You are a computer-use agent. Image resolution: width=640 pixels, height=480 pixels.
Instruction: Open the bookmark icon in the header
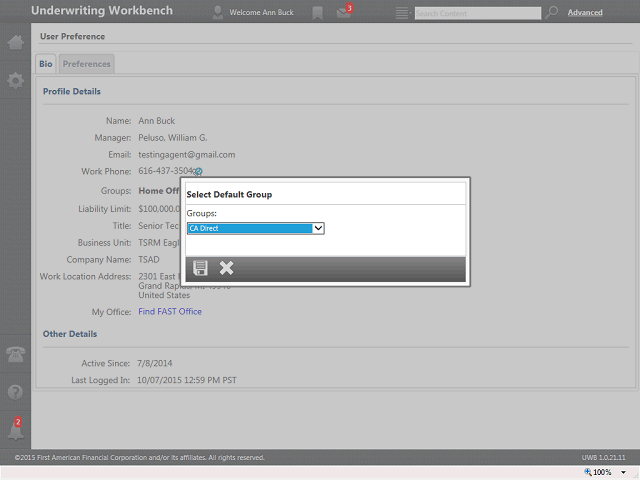pyautogui.click(x=317, y=13)
